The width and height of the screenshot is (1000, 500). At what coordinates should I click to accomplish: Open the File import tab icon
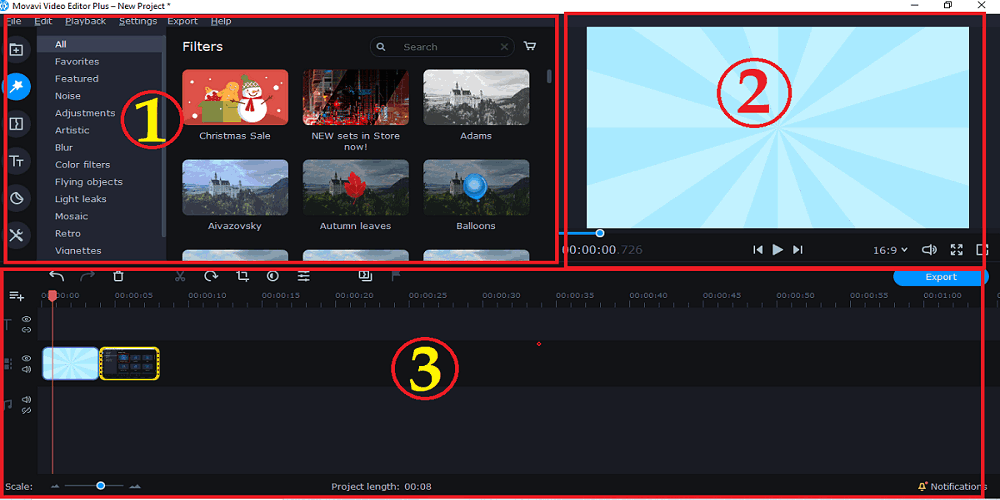pyautogui.click(x=16, y=50)
